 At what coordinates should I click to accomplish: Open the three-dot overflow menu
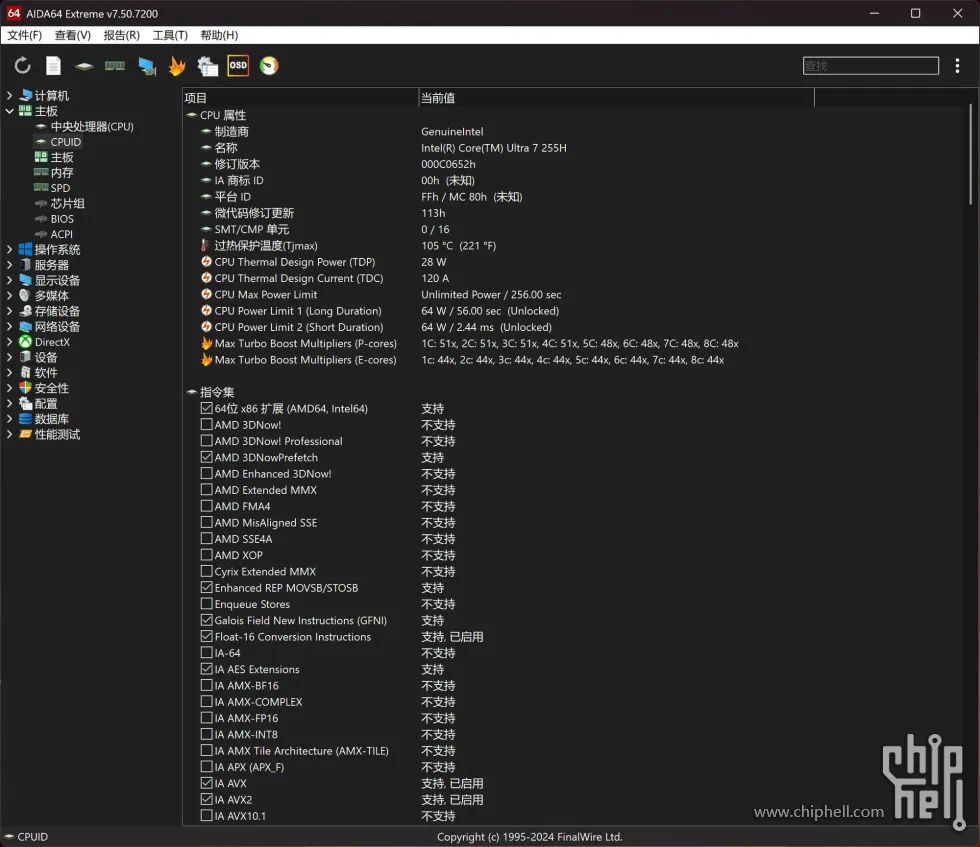[x=957, y=66]
